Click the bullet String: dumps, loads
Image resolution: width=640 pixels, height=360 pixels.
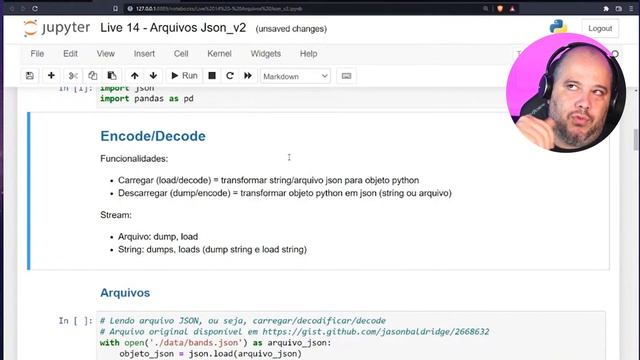coord(212,249)
